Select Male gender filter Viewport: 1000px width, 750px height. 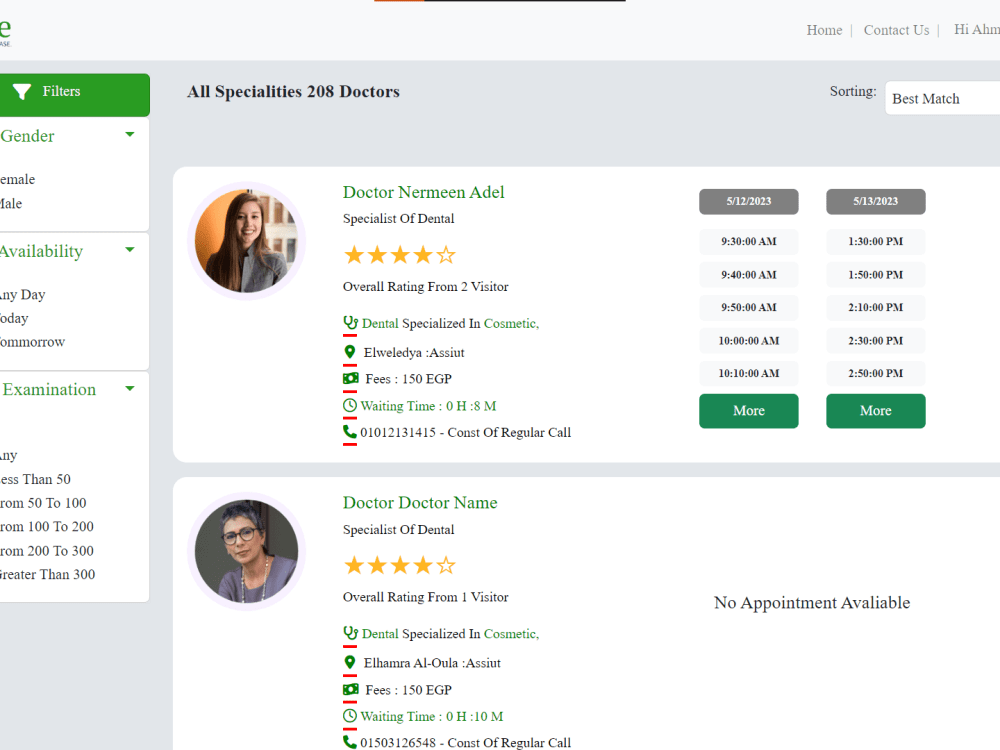(11, 203)
